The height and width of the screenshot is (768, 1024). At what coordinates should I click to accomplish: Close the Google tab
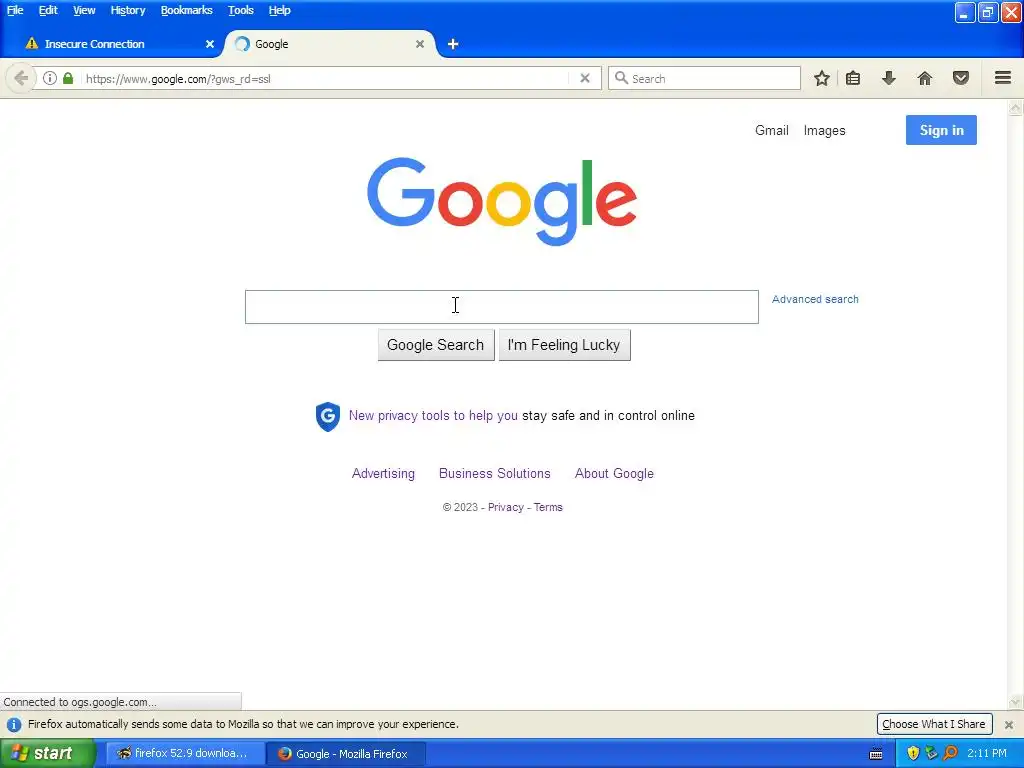[420, 44]
